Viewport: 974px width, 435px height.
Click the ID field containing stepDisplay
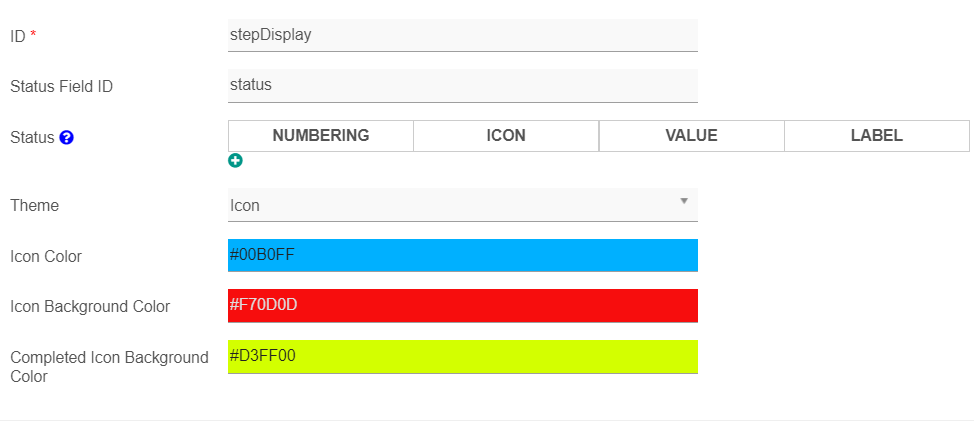click(x=463, y=35)
